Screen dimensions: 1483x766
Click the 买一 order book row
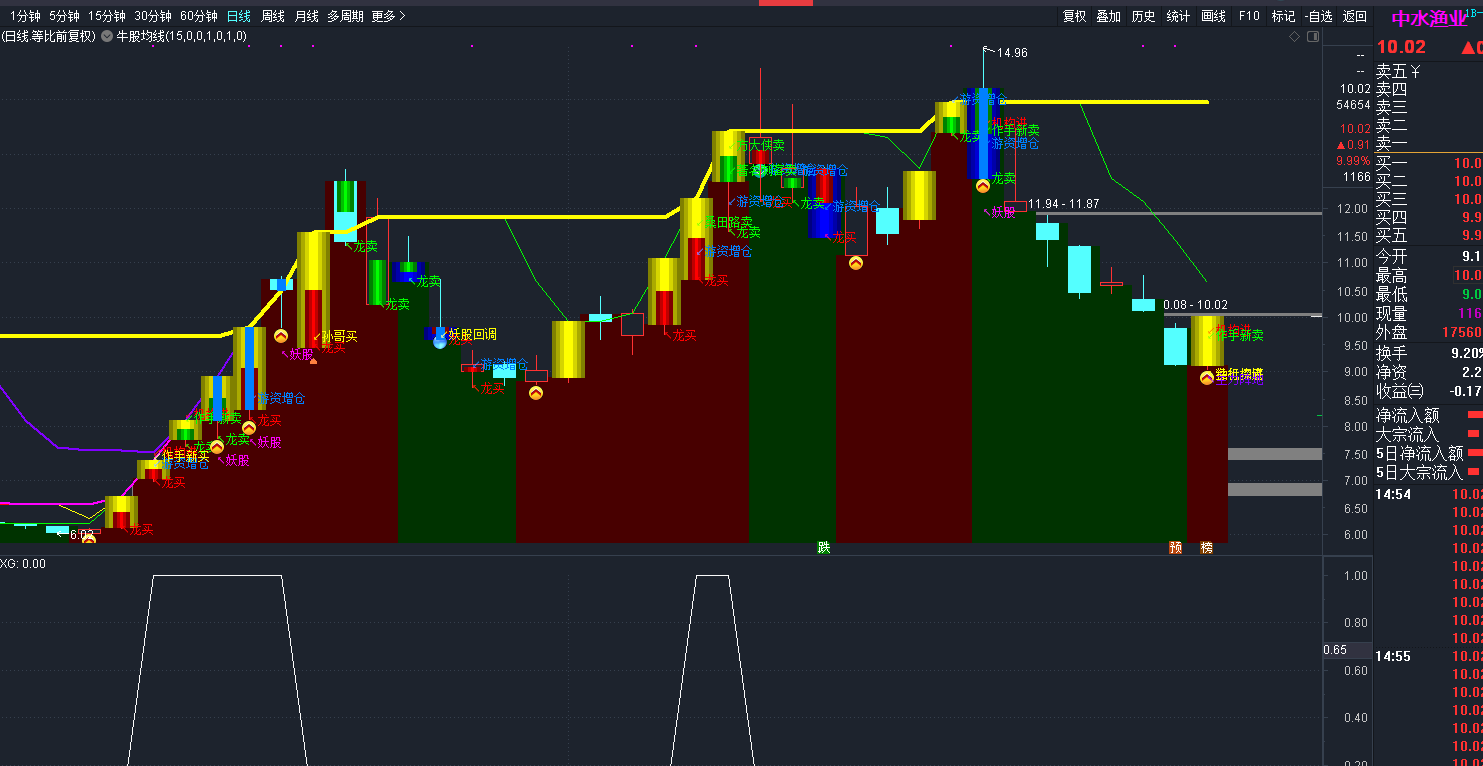click(x=1429, y=163)
